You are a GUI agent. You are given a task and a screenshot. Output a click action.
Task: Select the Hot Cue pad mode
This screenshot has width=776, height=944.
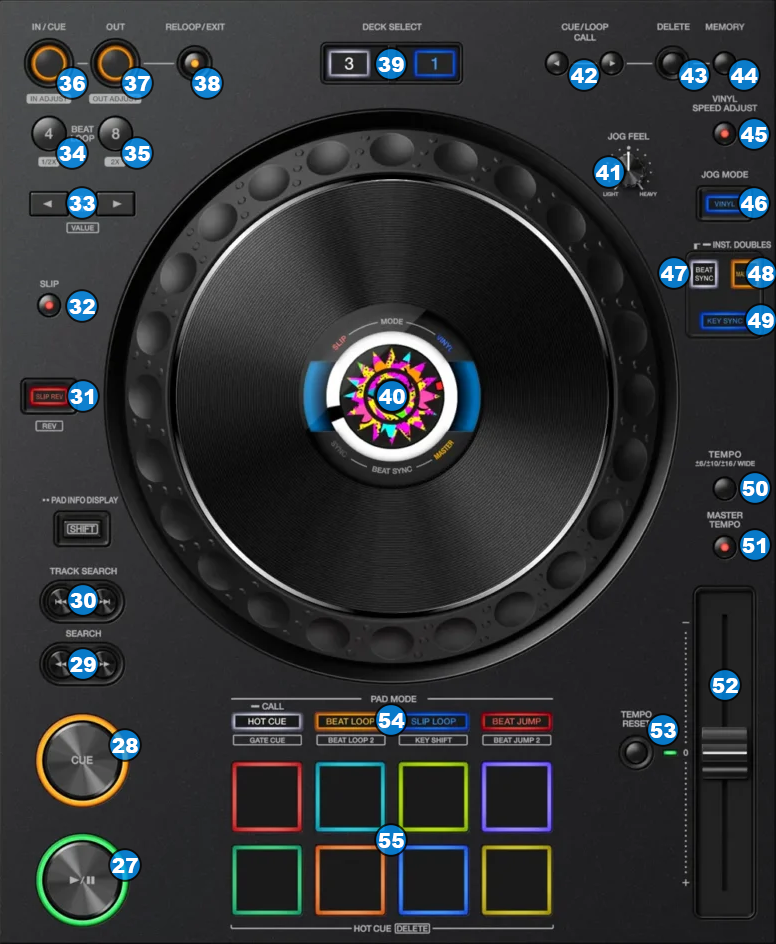pos(268,721)
